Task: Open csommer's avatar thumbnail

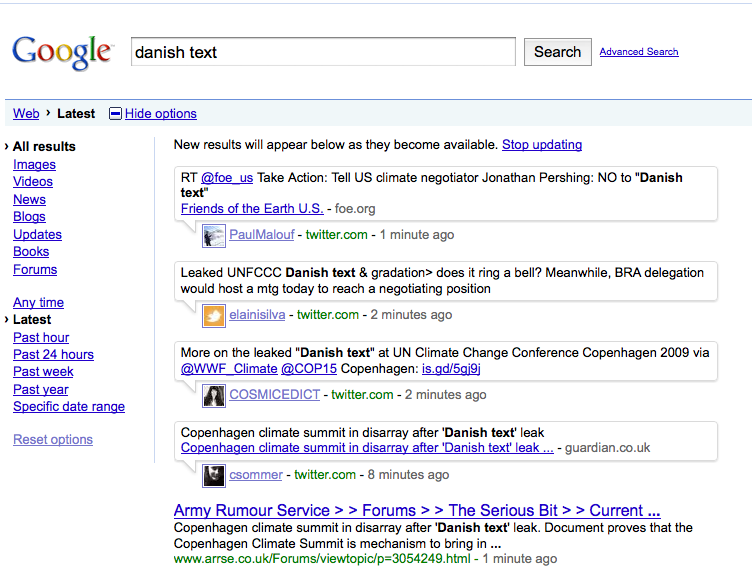Action: coord(213,475)
